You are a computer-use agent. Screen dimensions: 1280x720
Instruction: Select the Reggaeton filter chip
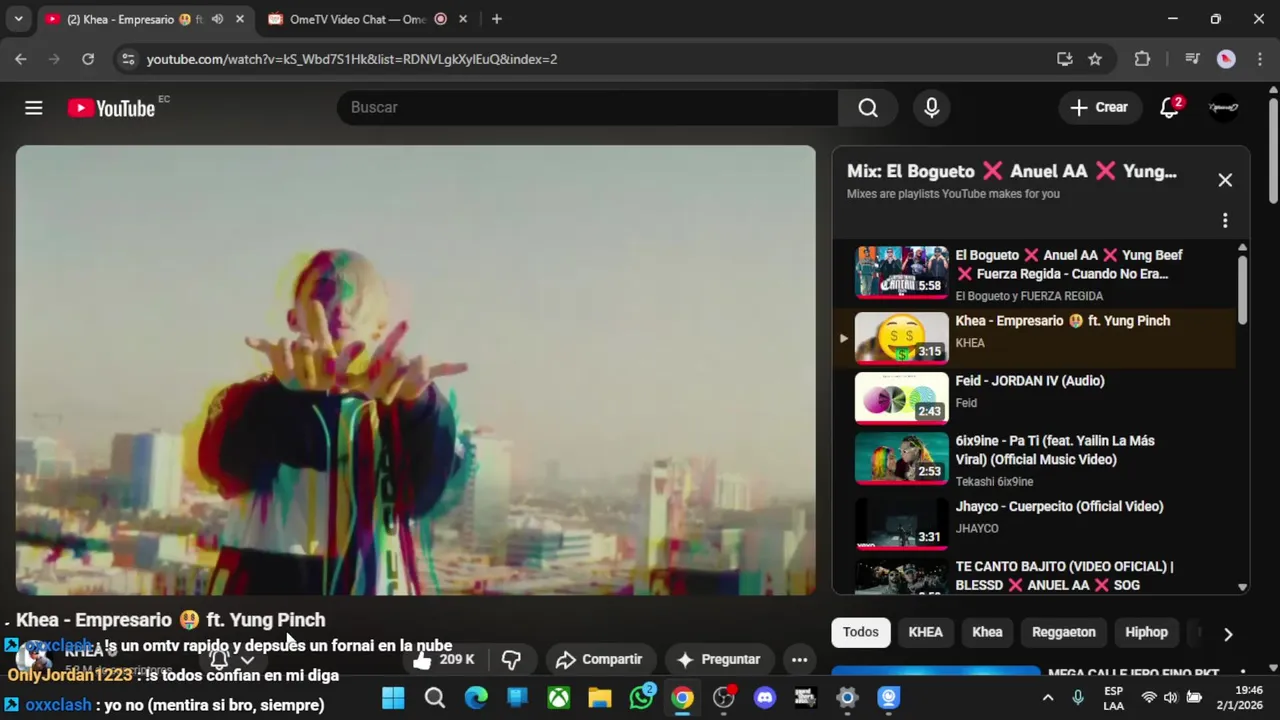[1064, 632]
